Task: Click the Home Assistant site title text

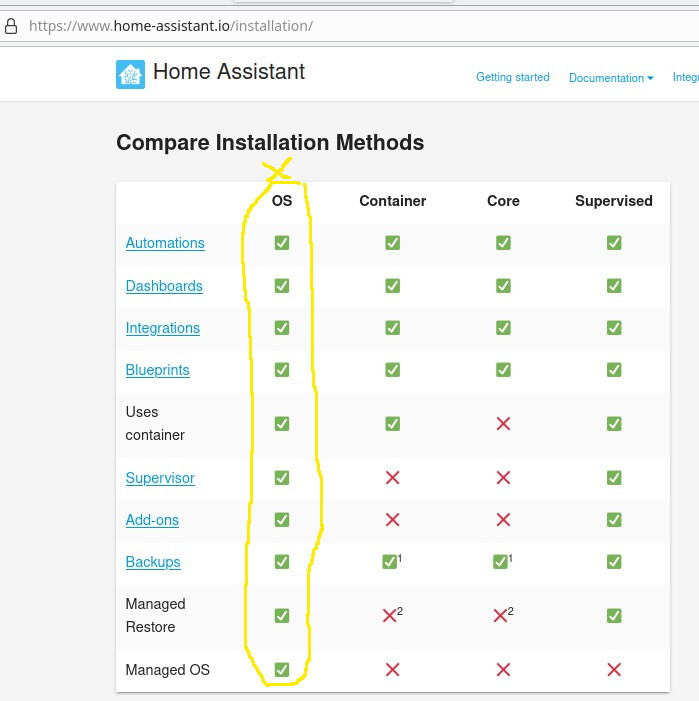Action: 229,72
